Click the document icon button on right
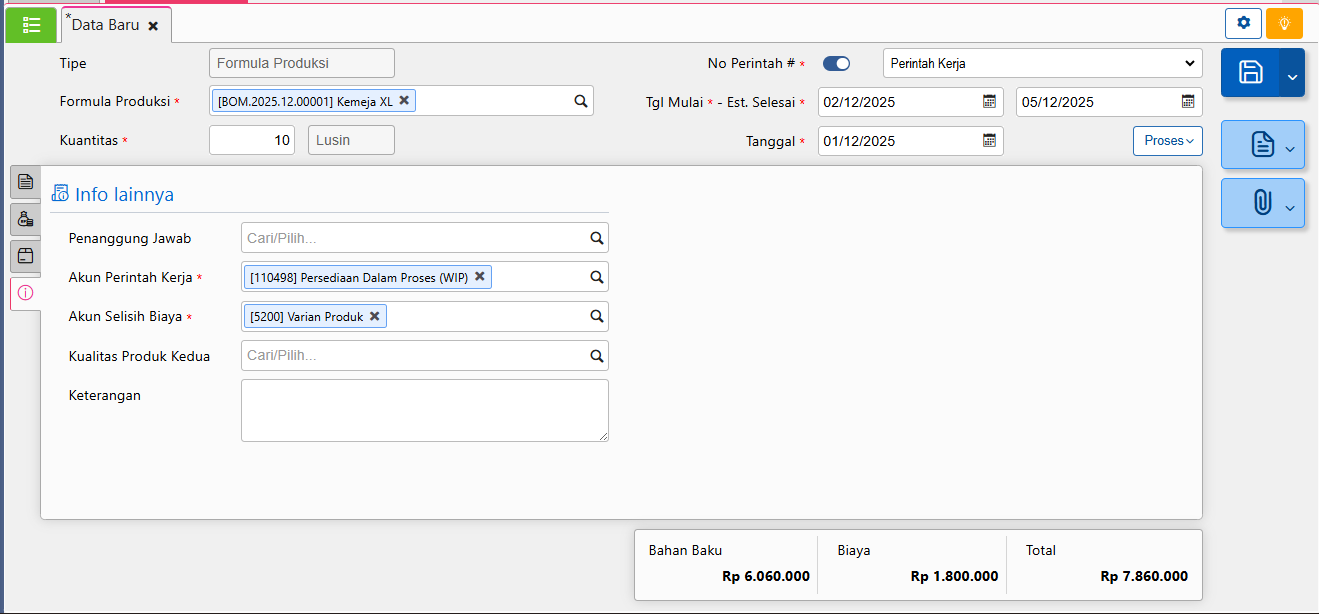 pos(1262,145)
